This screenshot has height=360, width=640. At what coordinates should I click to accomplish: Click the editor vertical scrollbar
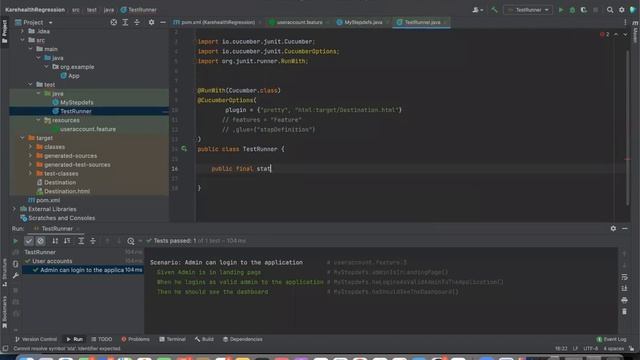click(x=628, y=127)
